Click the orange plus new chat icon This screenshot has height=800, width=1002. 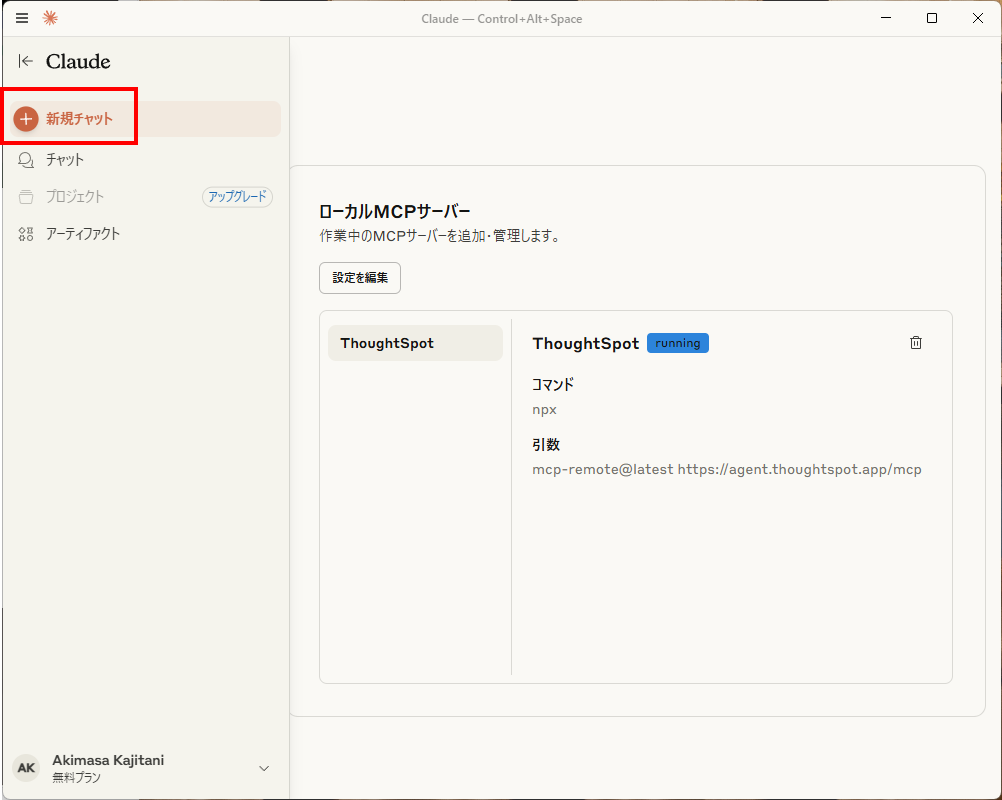(x=26, y=119)
